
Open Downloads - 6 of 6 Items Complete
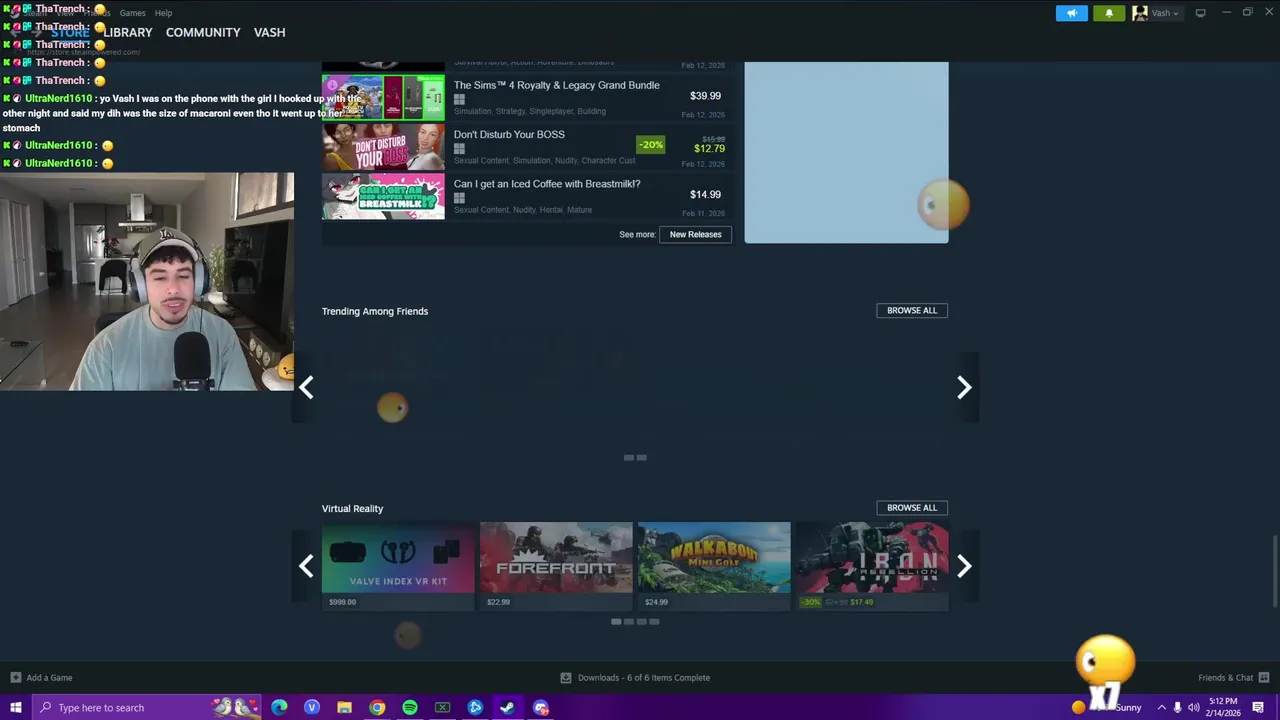644,677
